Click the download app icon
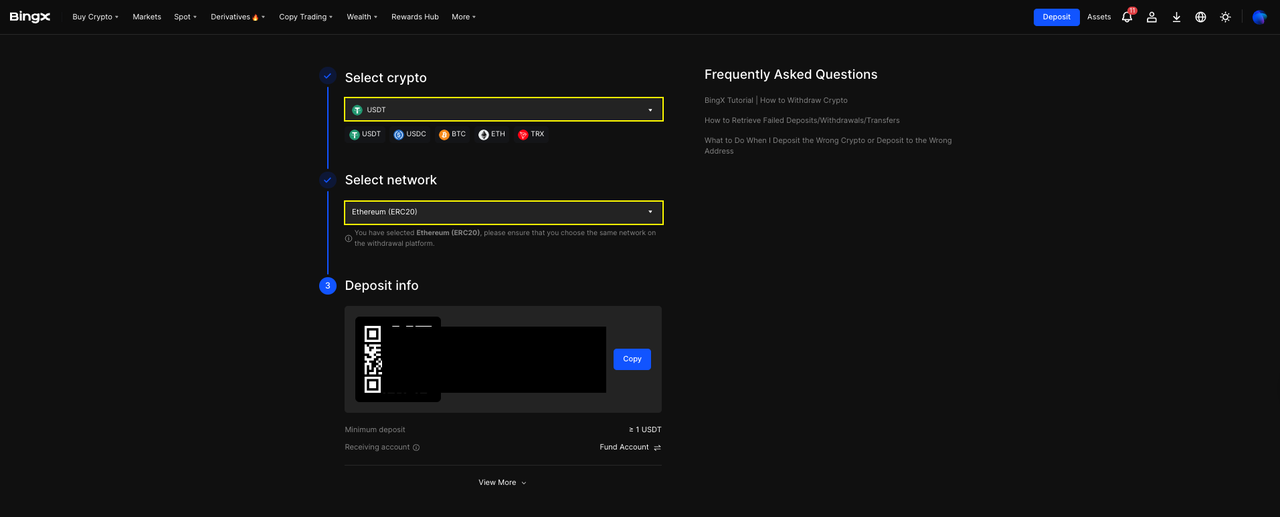 (1176, 17)
